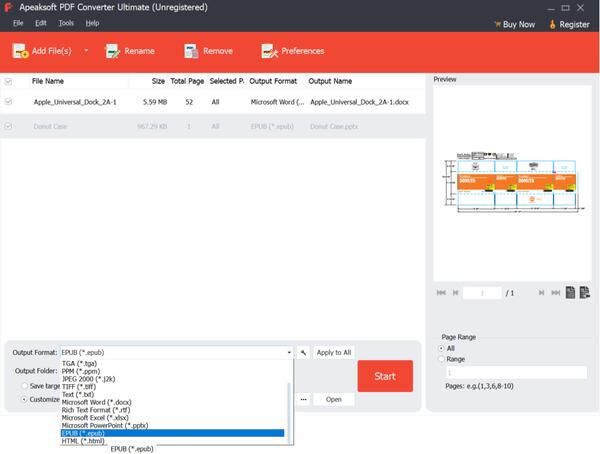Image resolution: width=600 pixels, height=454 pixels.
Task: Open Preferences from the toolbar
Action: coord(268,51)
